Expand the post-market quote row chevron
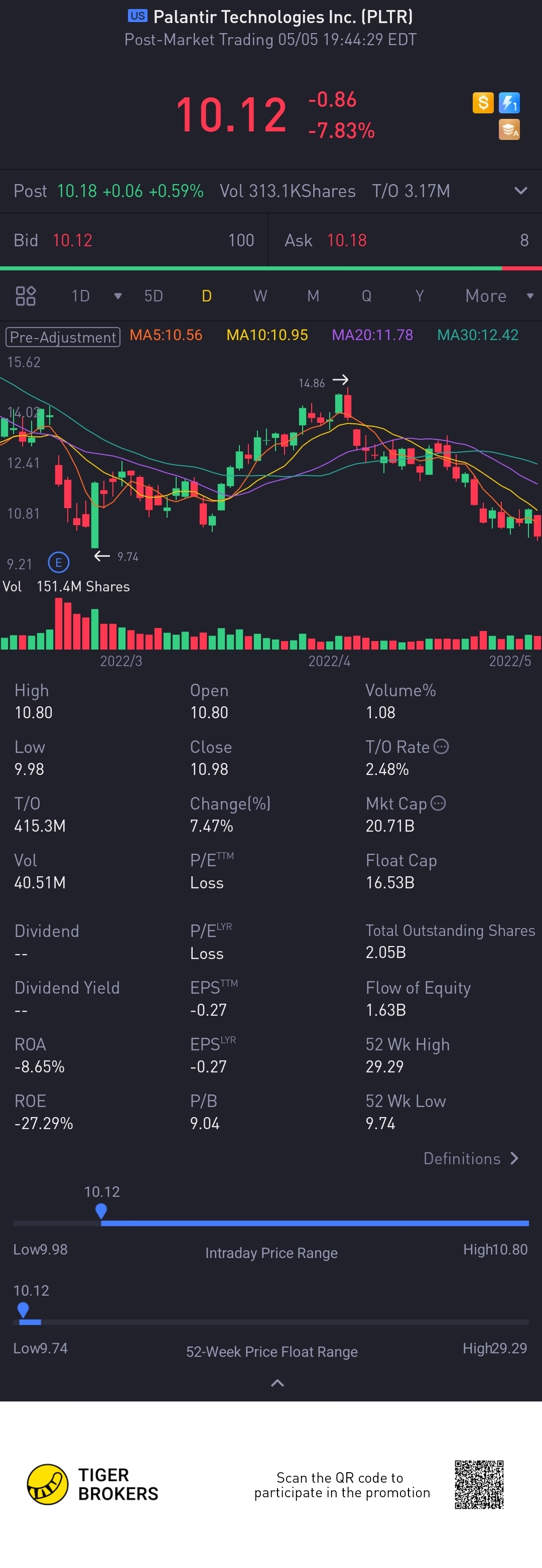This screenshot has width=542, height=1568. [521, 191]
